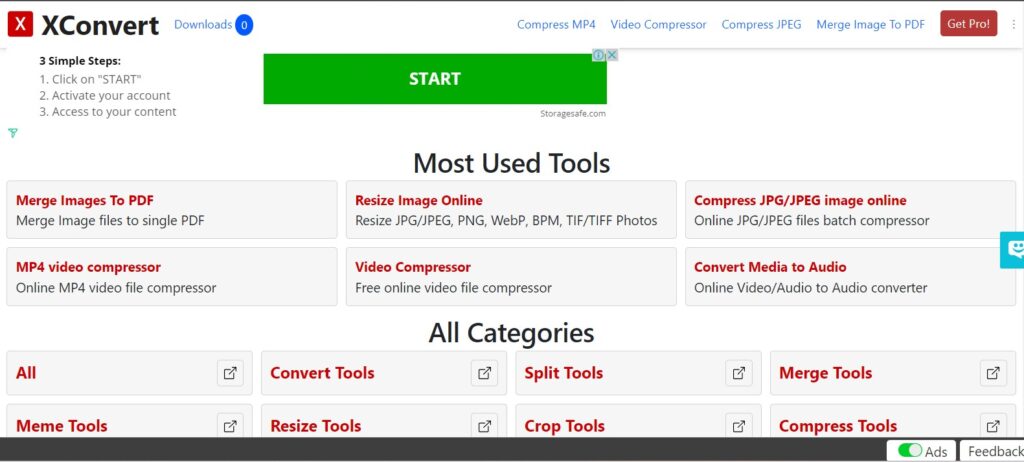Image resolution: width=1024 pixels, height=462 pixels.
Task: Click the ad info icon
Action: click(x=598, y=56)
